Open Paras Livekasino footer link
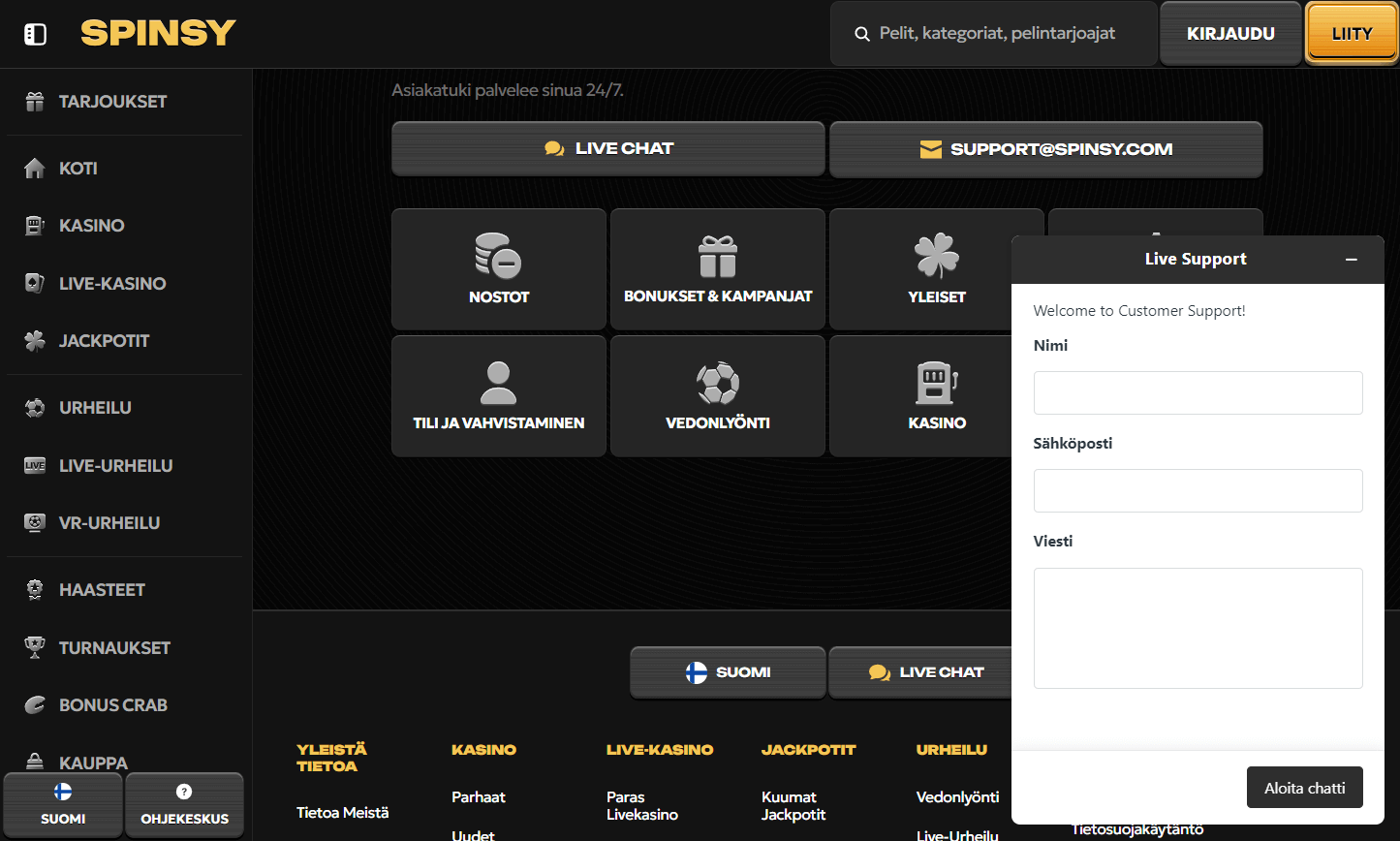1400x841 pixels. 642,806
